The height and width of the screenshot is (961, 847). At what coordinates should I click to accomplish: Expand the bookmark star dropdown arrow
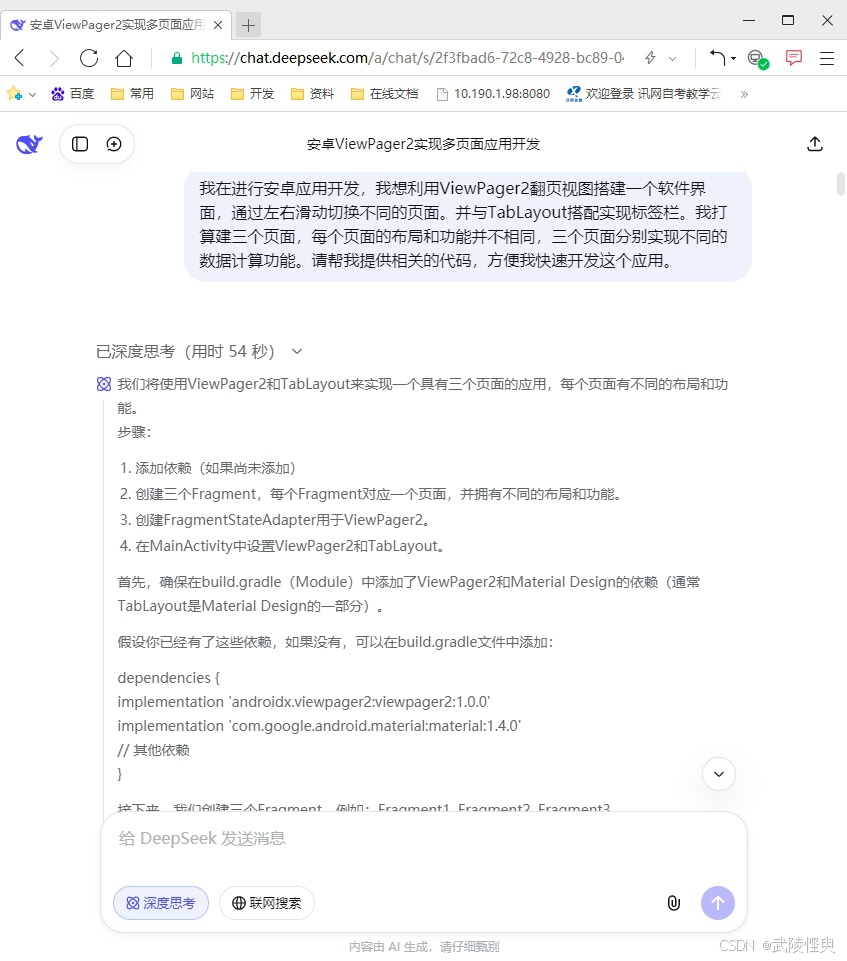[x=32, y=94]
